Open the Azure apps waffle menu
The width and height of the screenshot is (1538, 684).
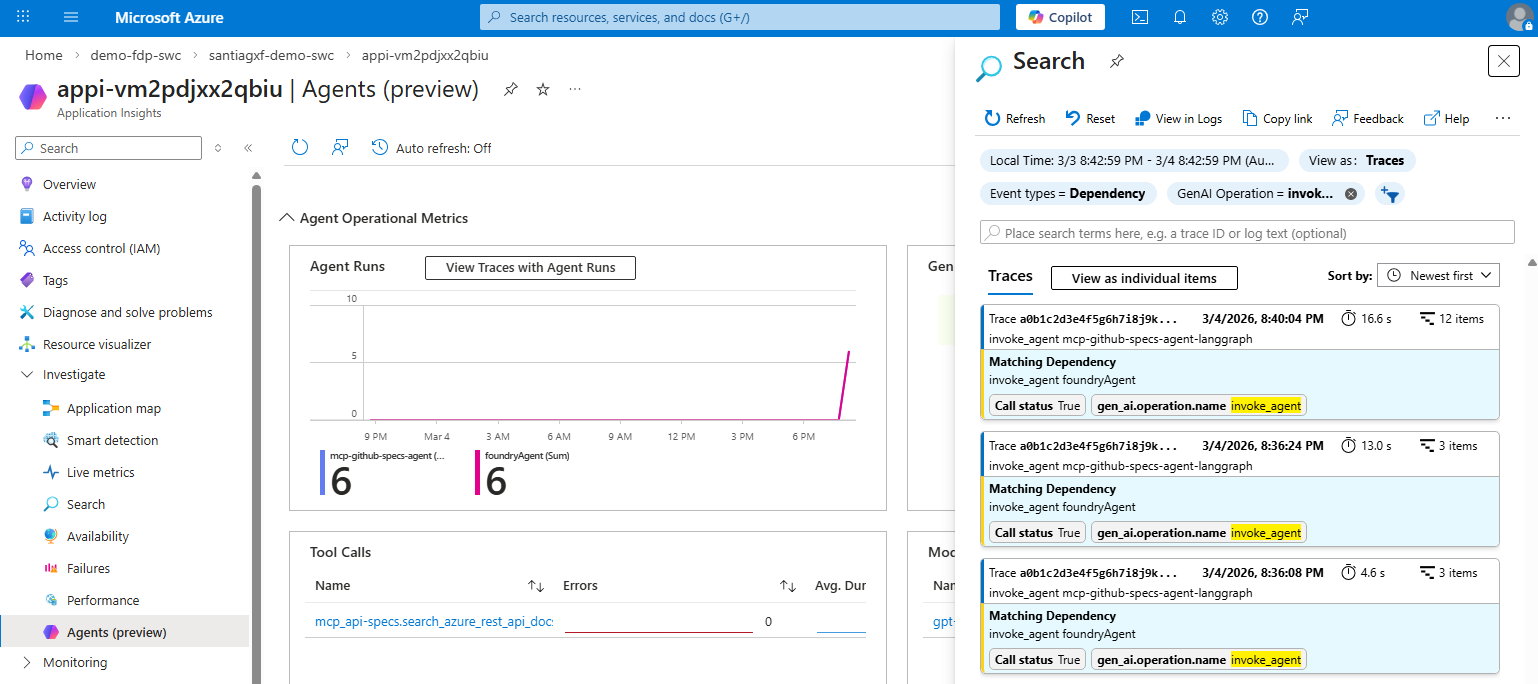pyautogui.click(x=24, y=17)
